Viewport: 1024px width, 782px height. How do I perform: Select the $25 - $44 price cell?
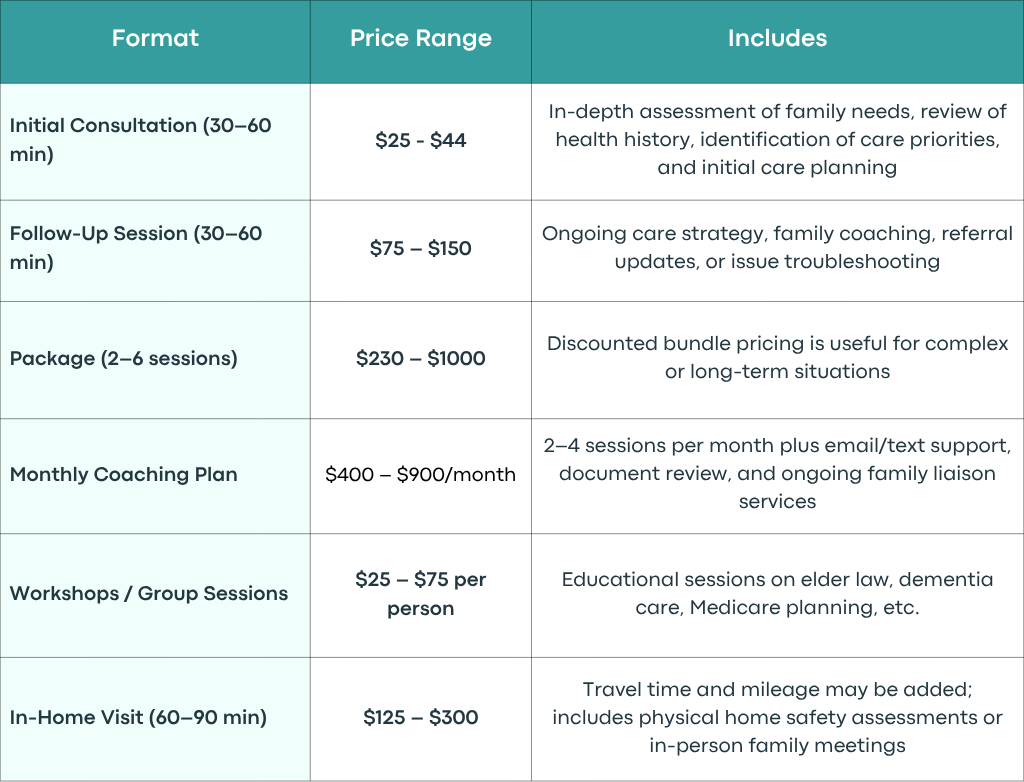(x=421, y=140)
